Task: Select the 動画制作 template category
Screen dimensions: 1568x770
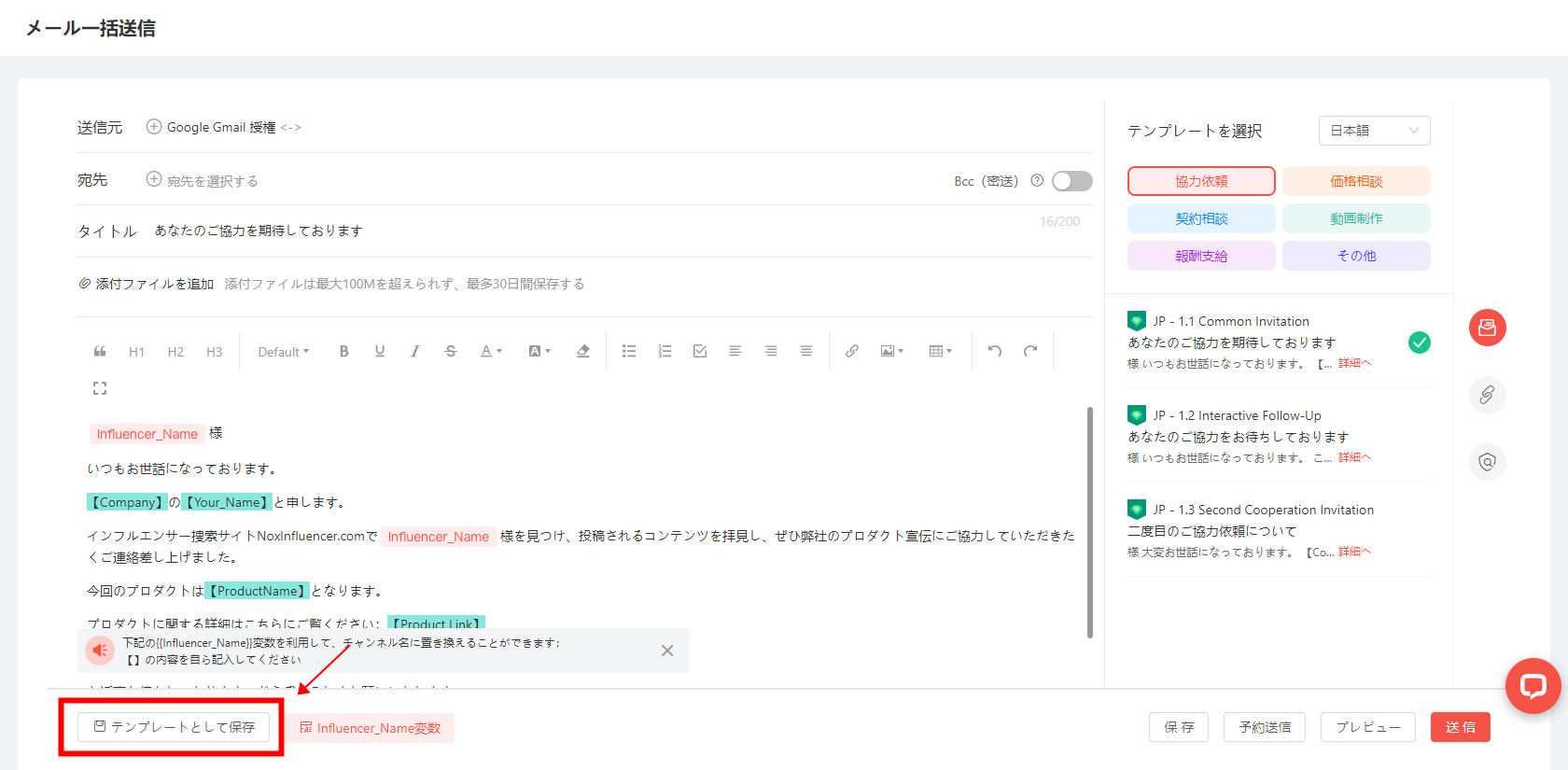Action: coord(1356,218)
